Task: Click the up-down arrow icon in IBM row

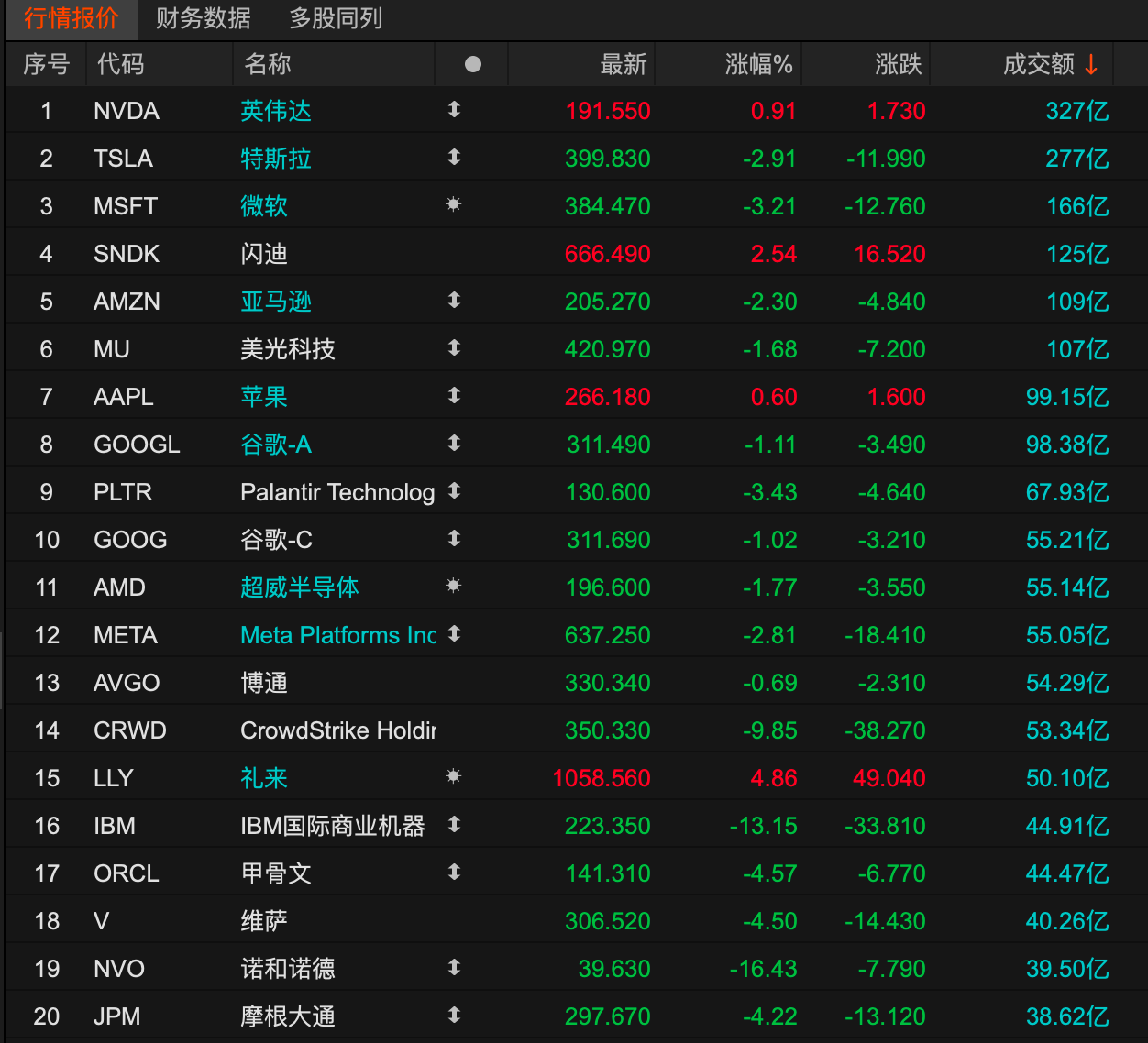Action: click(x=454, y=825)
